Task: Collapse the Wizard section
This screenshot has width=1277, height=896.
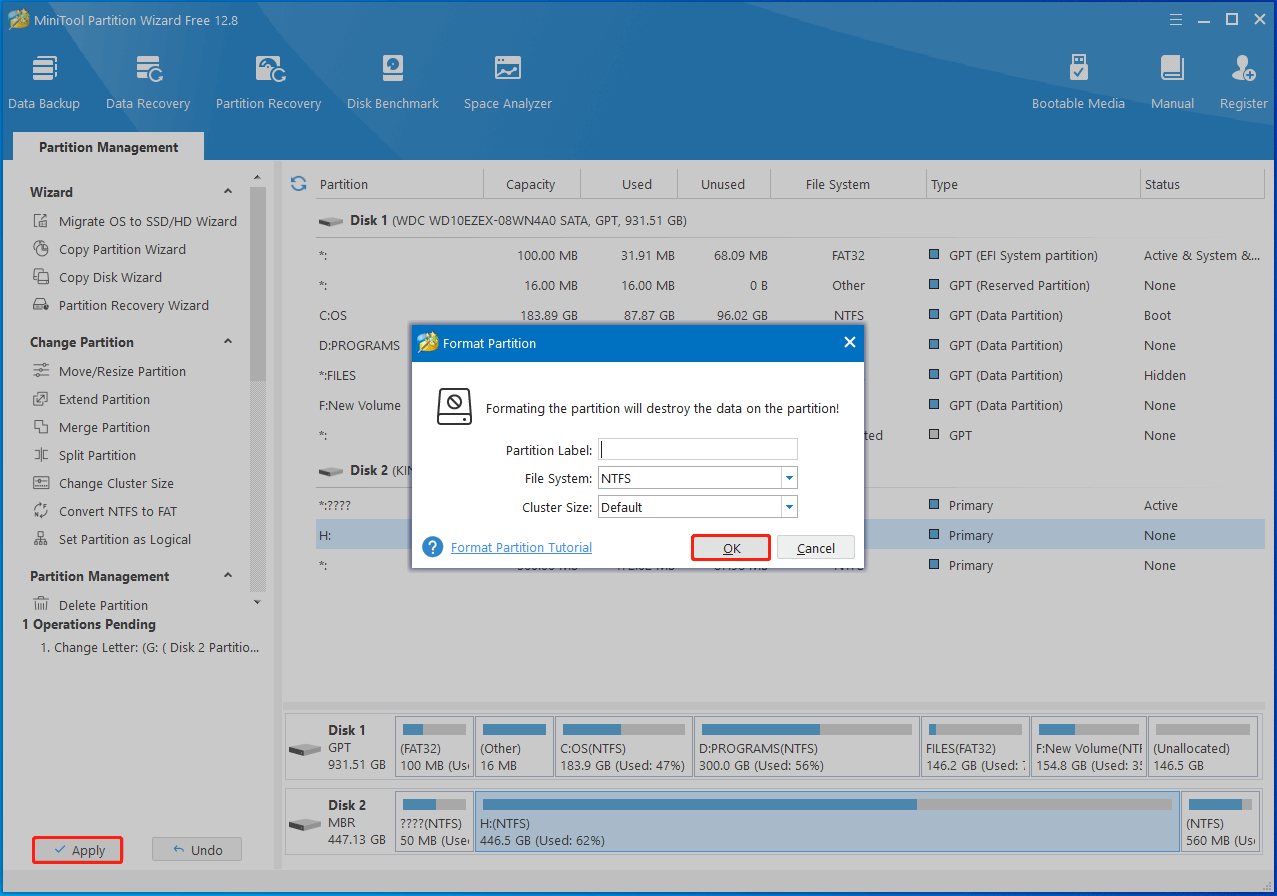Action: pos(228,192)
